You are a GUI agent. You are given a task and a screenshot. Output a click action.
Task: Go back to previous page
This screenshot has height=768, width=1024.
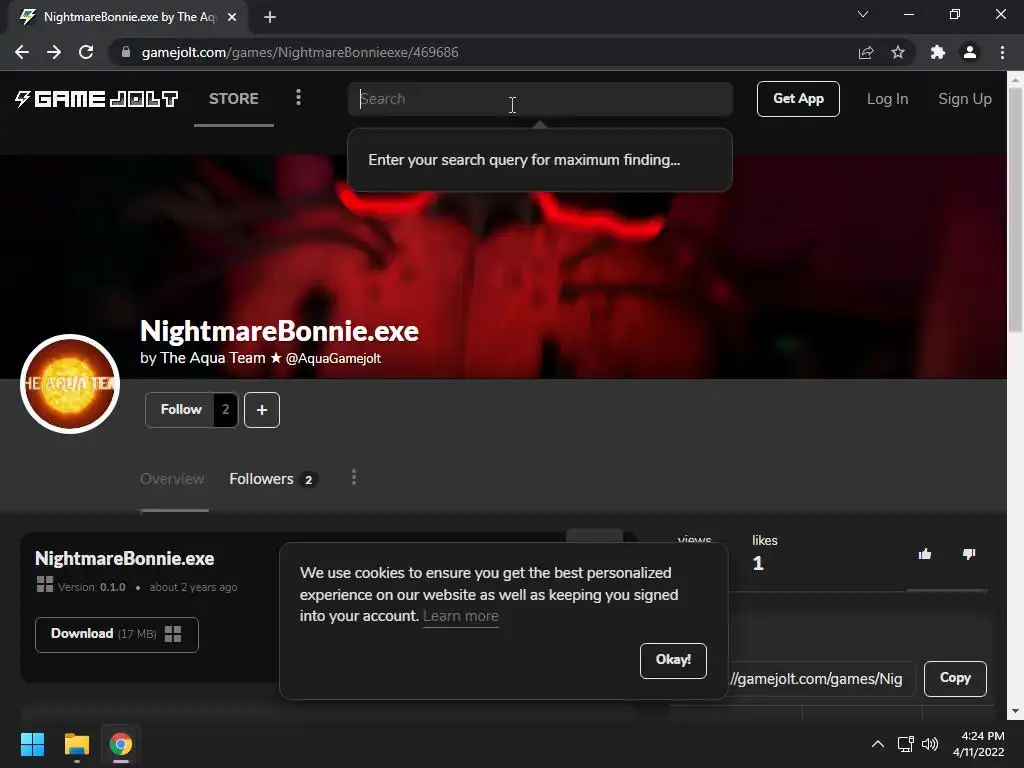(x=22, y=52)
